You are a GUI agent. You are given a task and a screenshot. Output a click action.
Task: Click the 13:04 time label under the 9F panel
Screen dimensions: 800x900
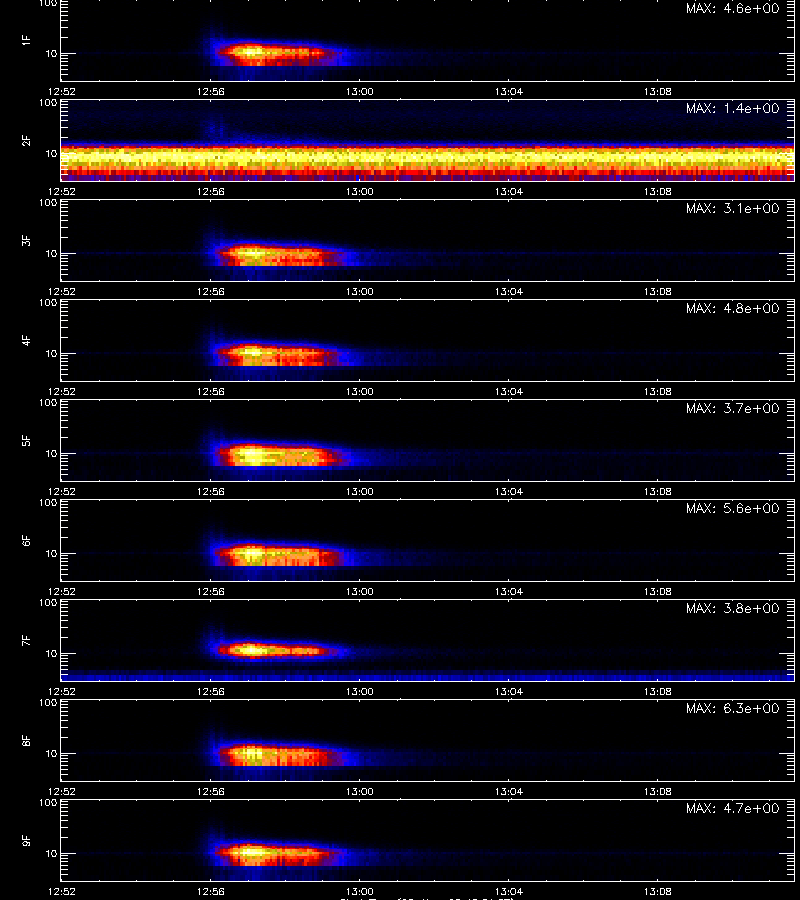pos(508,891)
